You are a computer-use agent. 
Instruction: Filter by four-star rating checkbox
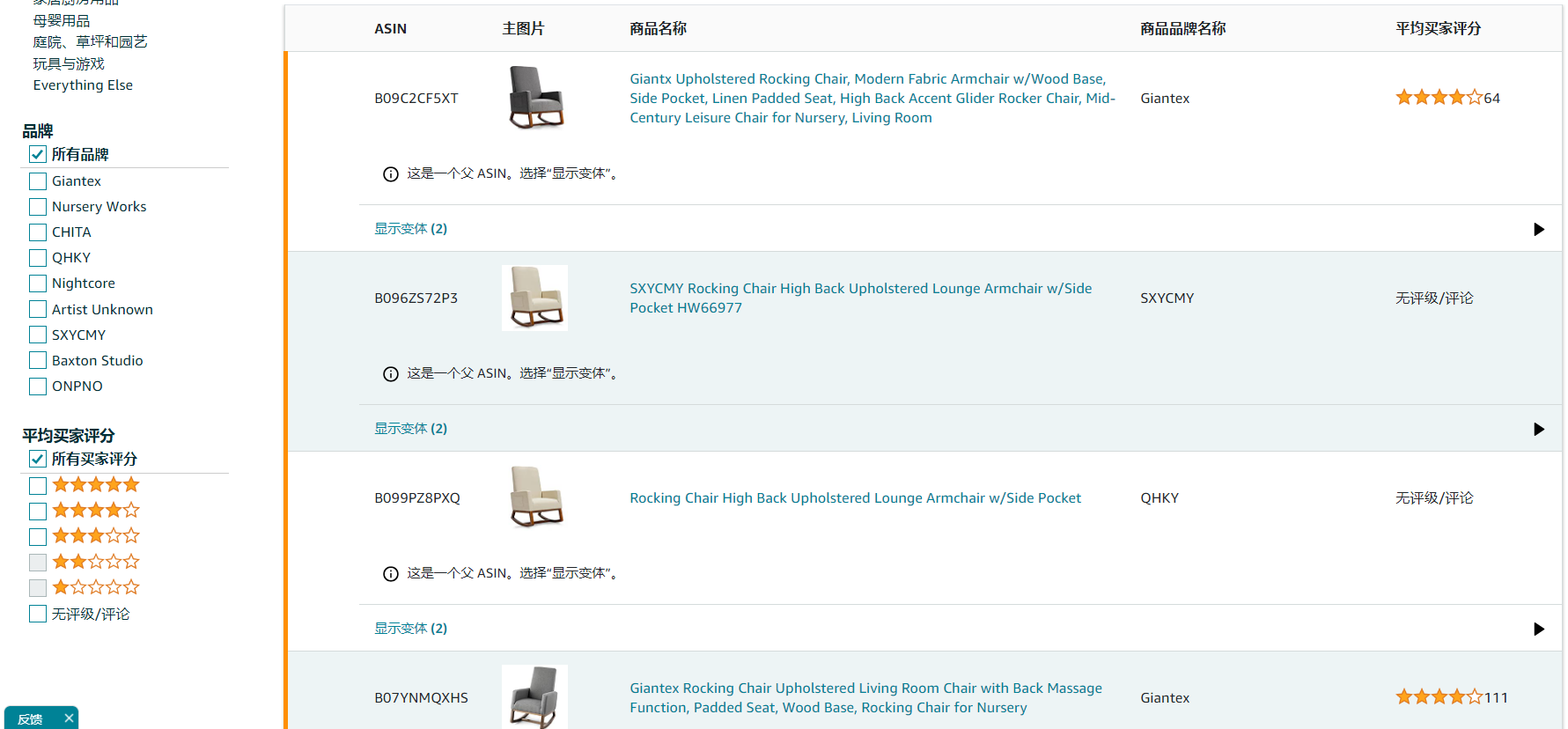pyautogui.click(x=38, y=511)
